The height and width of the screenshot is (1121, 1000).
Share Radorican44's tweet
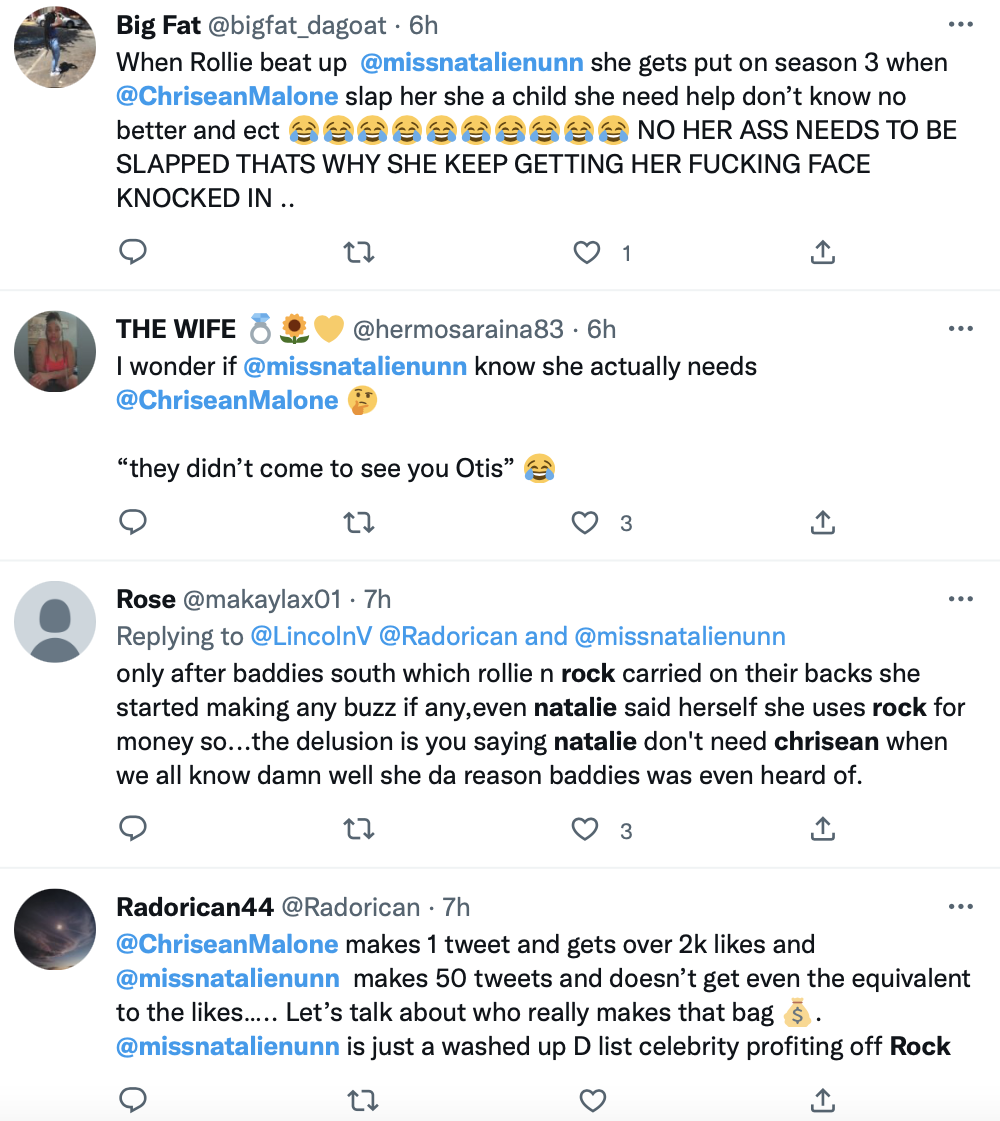click(822, 1100)
